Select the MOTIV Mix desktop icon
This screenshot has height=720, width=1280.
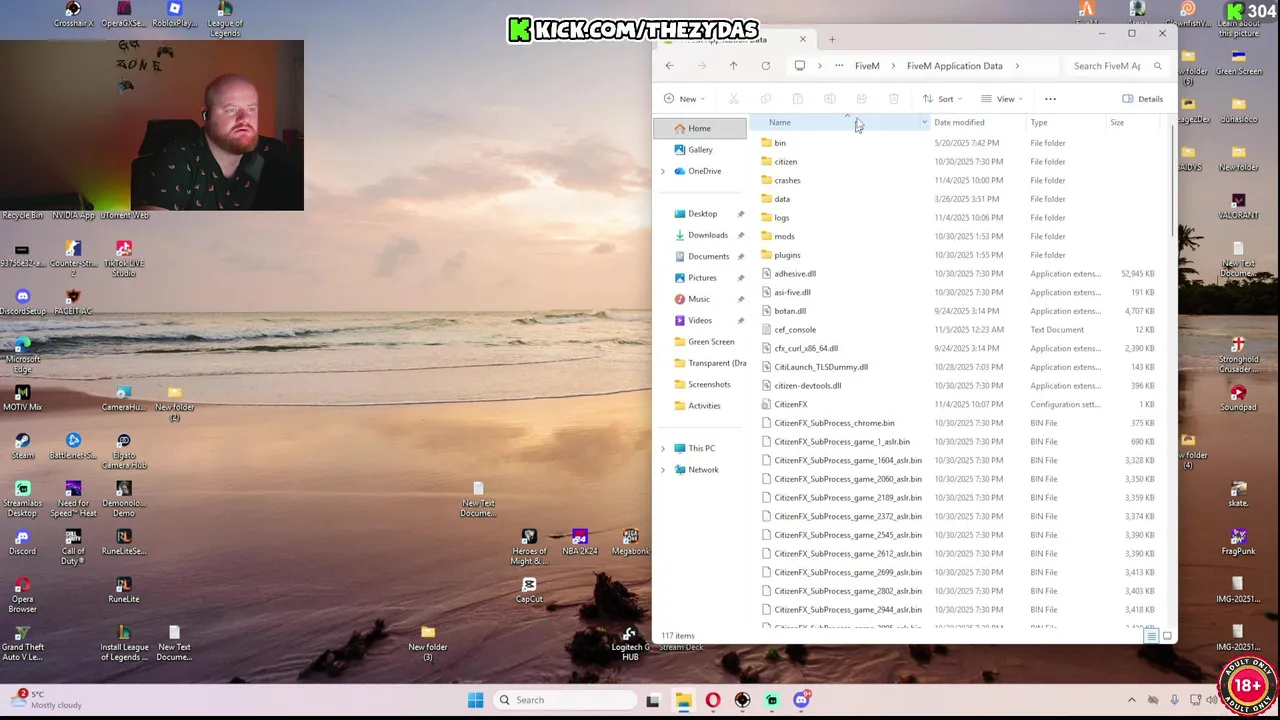22,397
